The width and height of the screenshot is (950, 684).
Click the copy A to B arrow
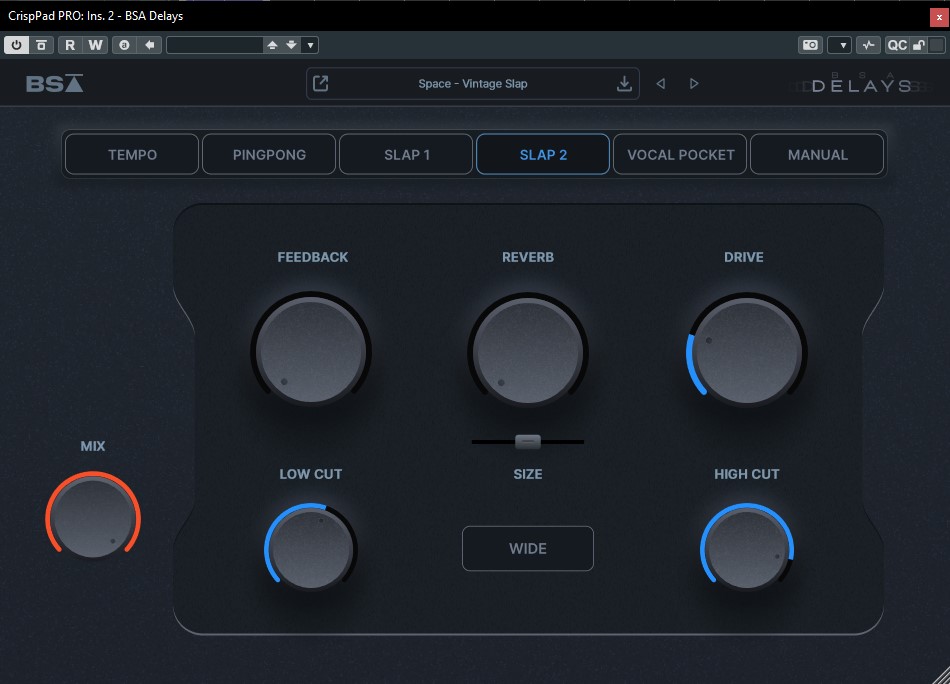[149, 45]
